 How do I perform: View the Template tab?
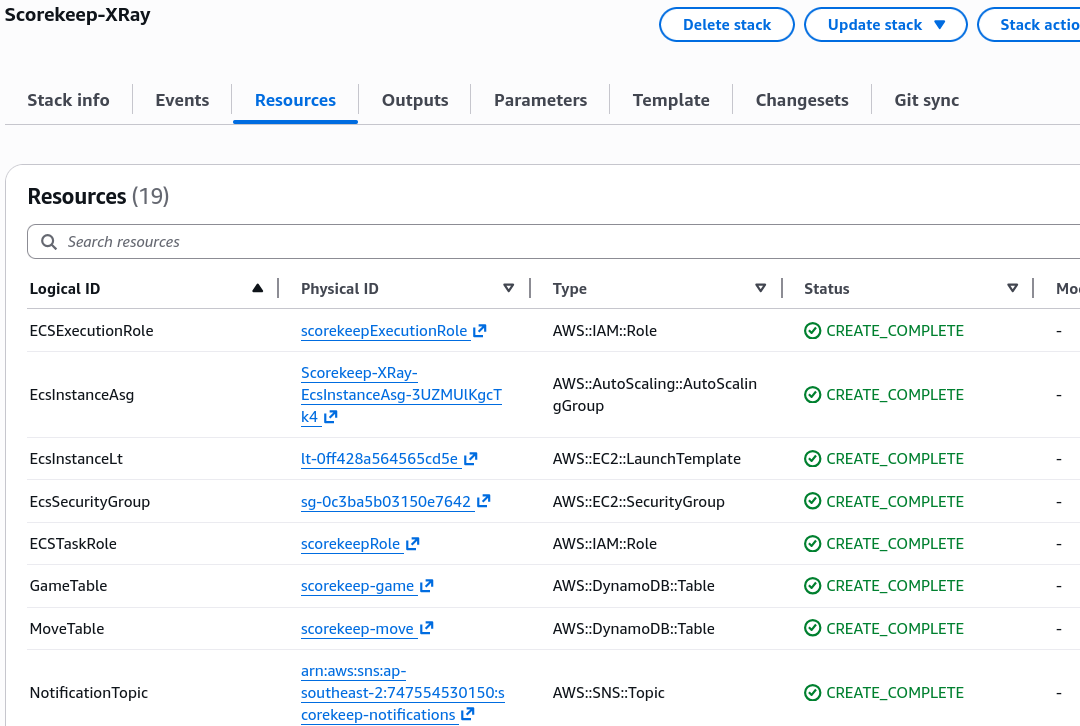pos(671,100)
